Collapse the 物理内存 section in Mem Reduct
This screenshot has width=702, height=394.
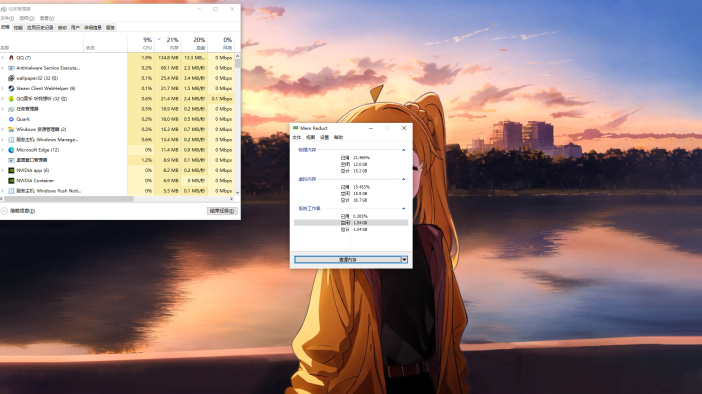click(x=403, y=150)
